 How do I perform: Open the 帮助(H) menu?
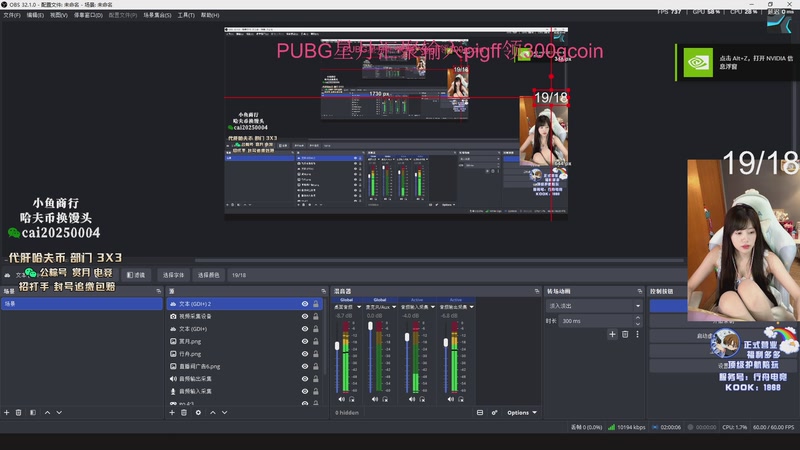pyautogui.click(x=210, y=15)
